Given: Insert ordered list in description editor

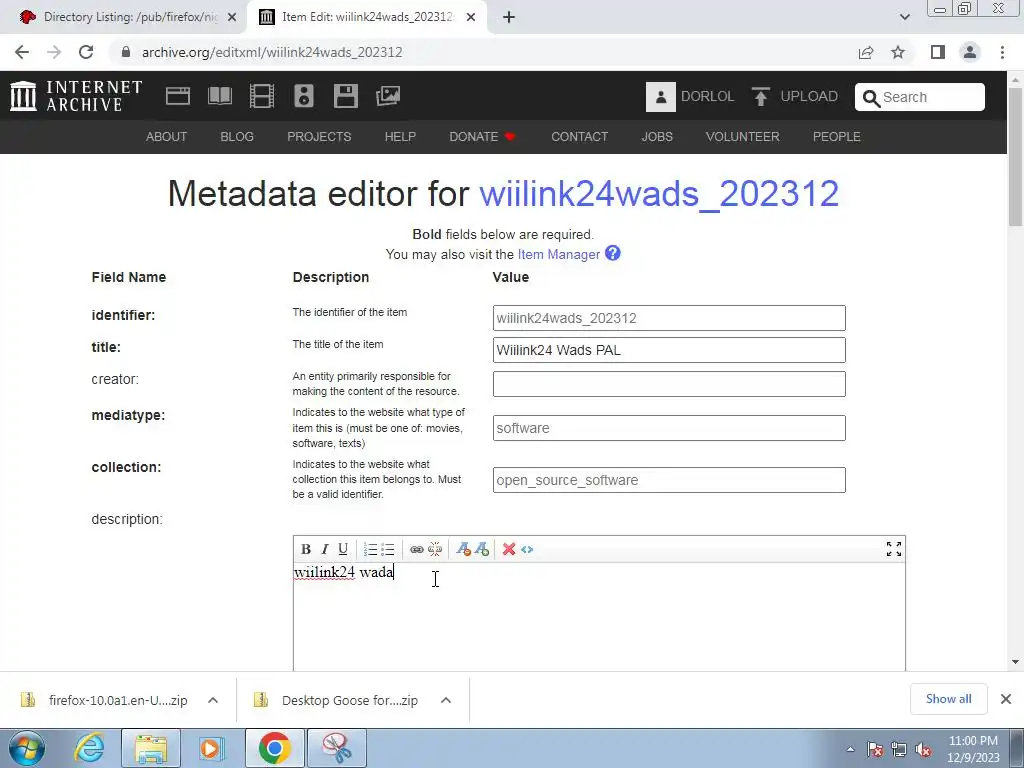Looking at the screenshot, I should point(370,549).
